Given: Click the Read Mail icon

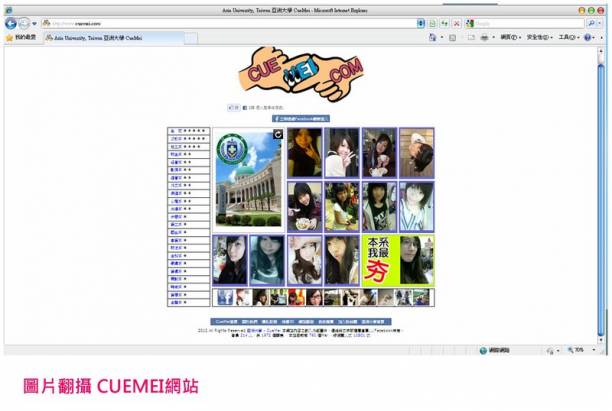Looking at the screenshot, I should pyautogui.click(x=471, y=37).
